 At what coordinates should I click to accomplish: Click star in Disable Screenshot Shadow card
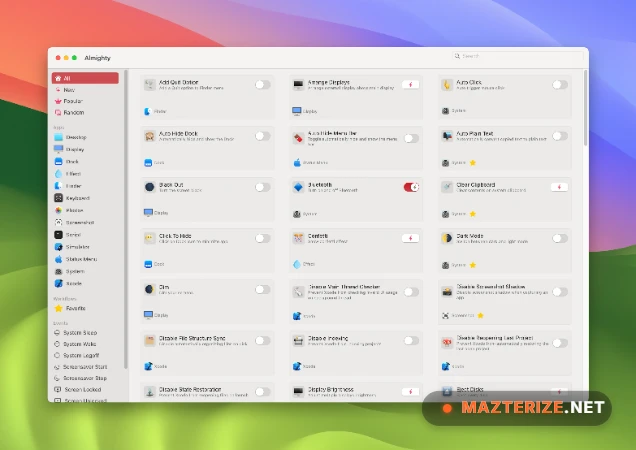point(480,315)
